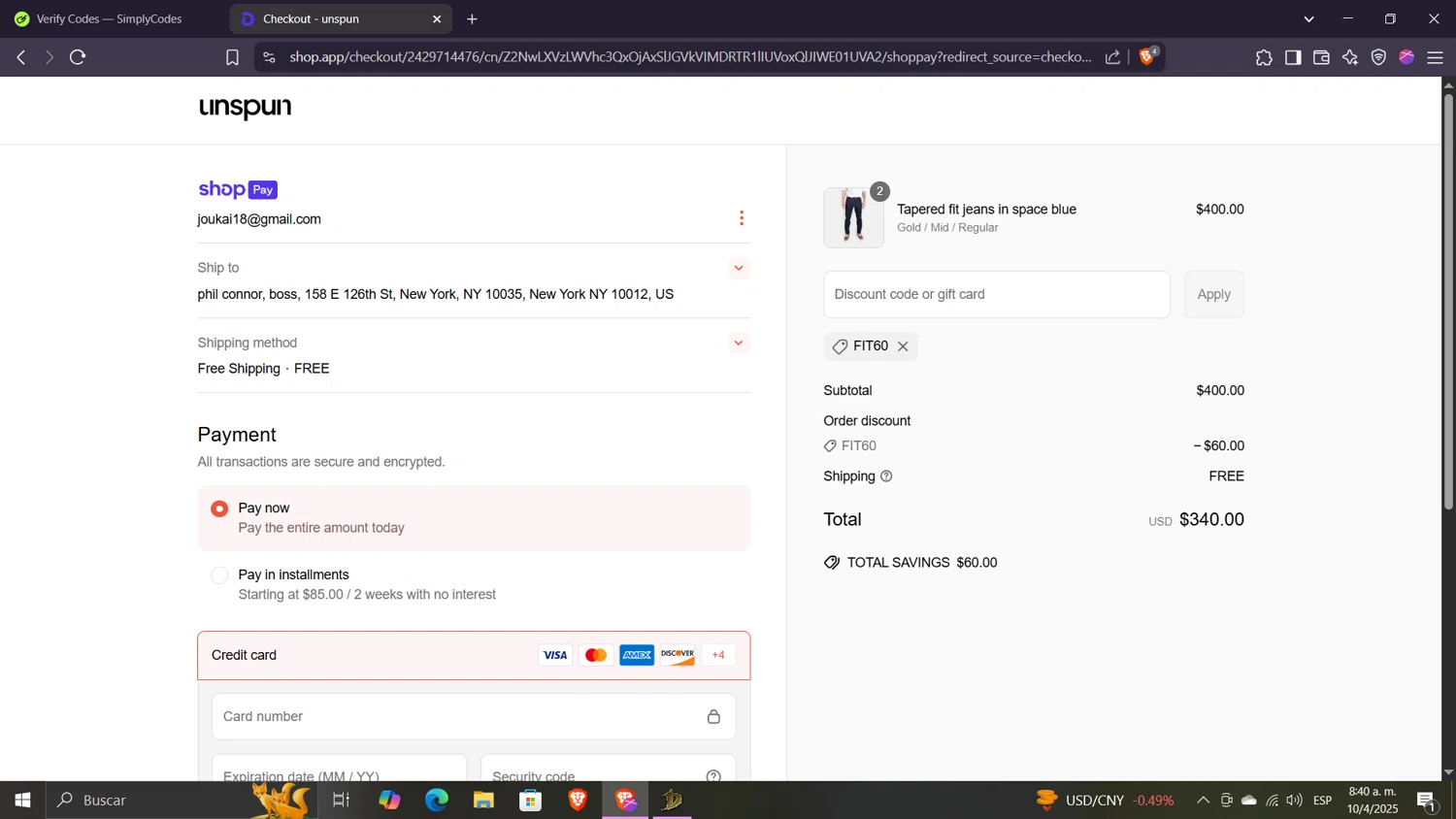Click the Brave VPN shield icon

(x=1378, y=57)
